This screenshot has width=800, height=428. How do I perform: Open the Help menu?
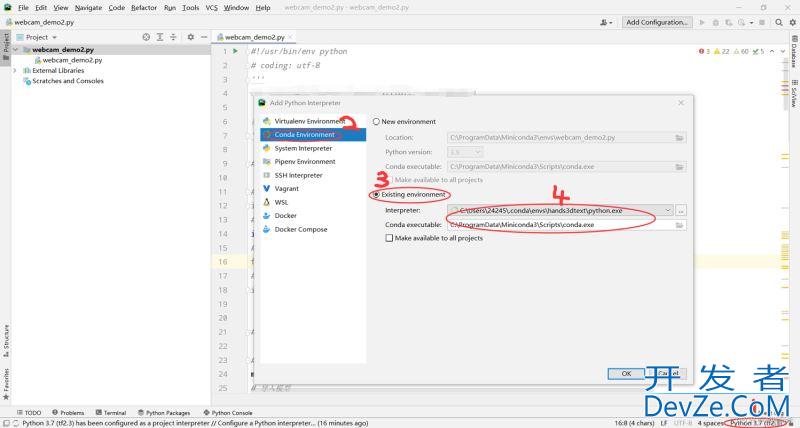[x=263, y=8]
